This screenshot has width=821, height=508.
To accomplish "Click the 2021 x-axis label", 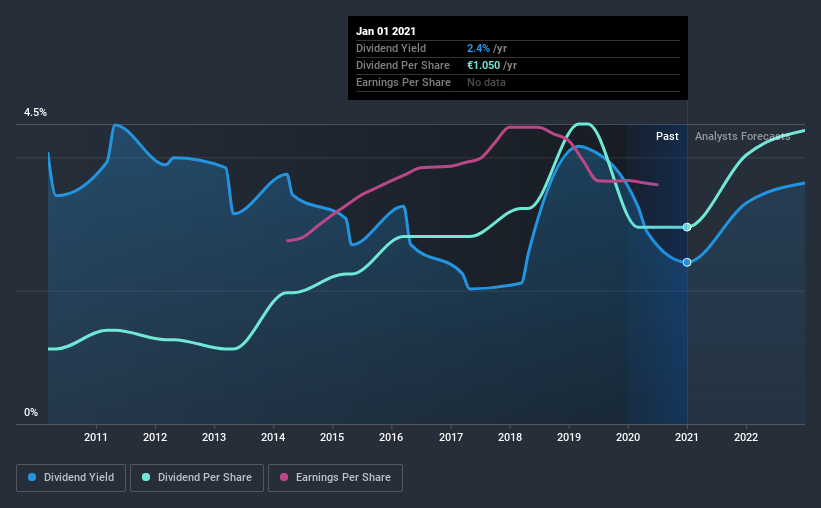I will pos(687,437).
